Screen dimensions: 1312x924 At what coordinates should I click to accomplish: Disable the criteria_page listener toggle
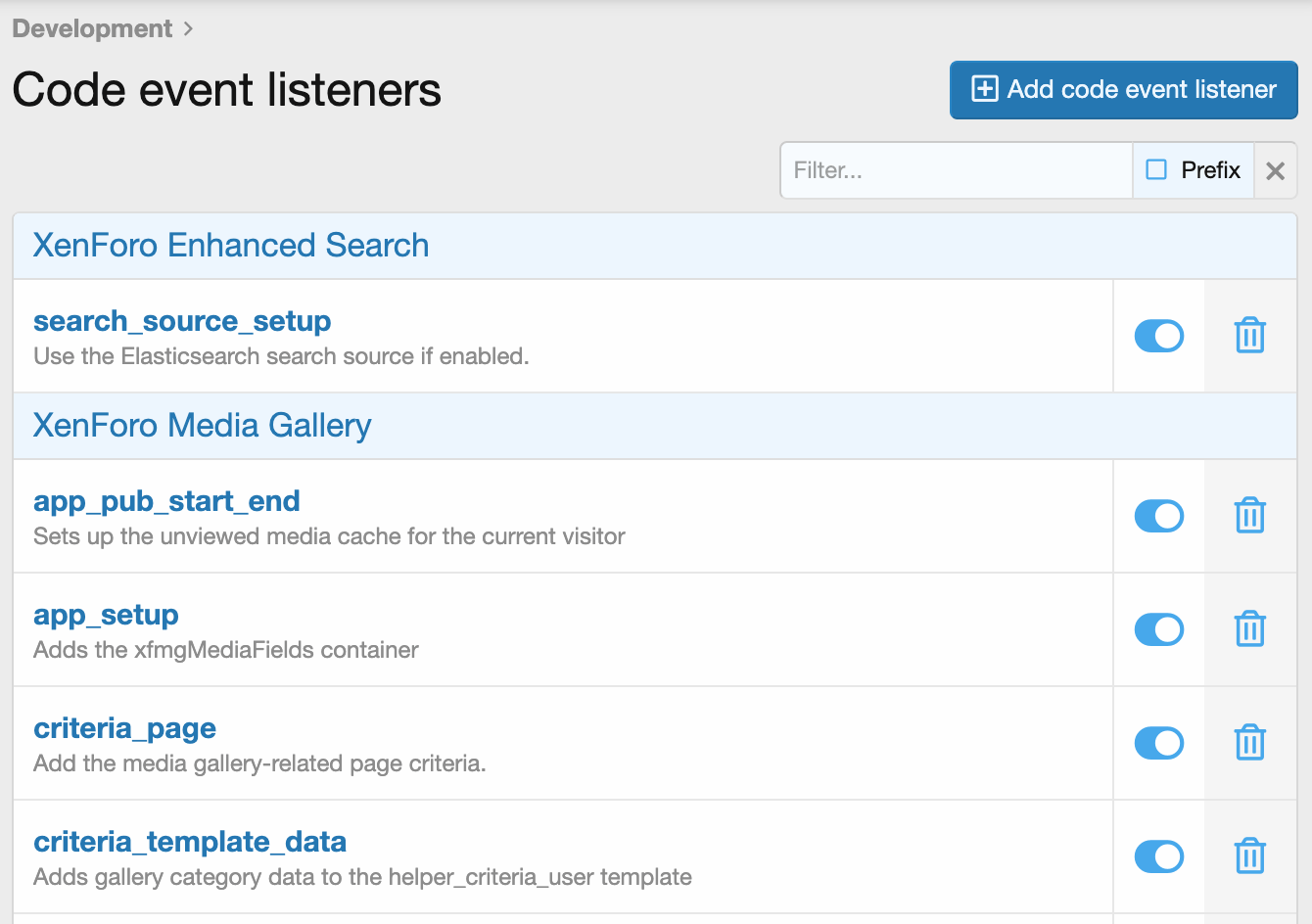click(1158, 743)
